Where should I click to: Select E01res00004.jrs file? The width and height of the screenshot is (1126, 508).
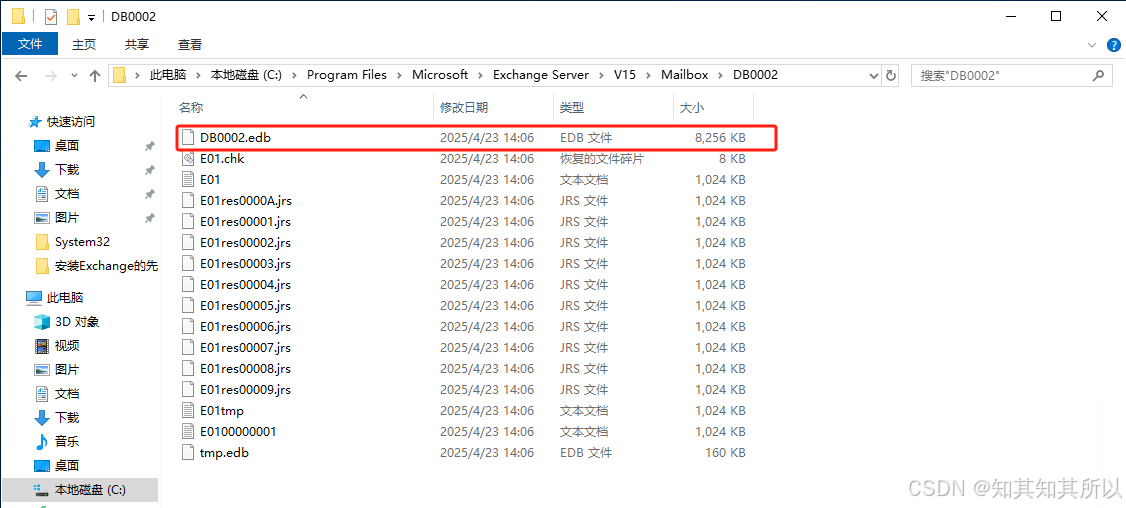[x=245, y=285]
